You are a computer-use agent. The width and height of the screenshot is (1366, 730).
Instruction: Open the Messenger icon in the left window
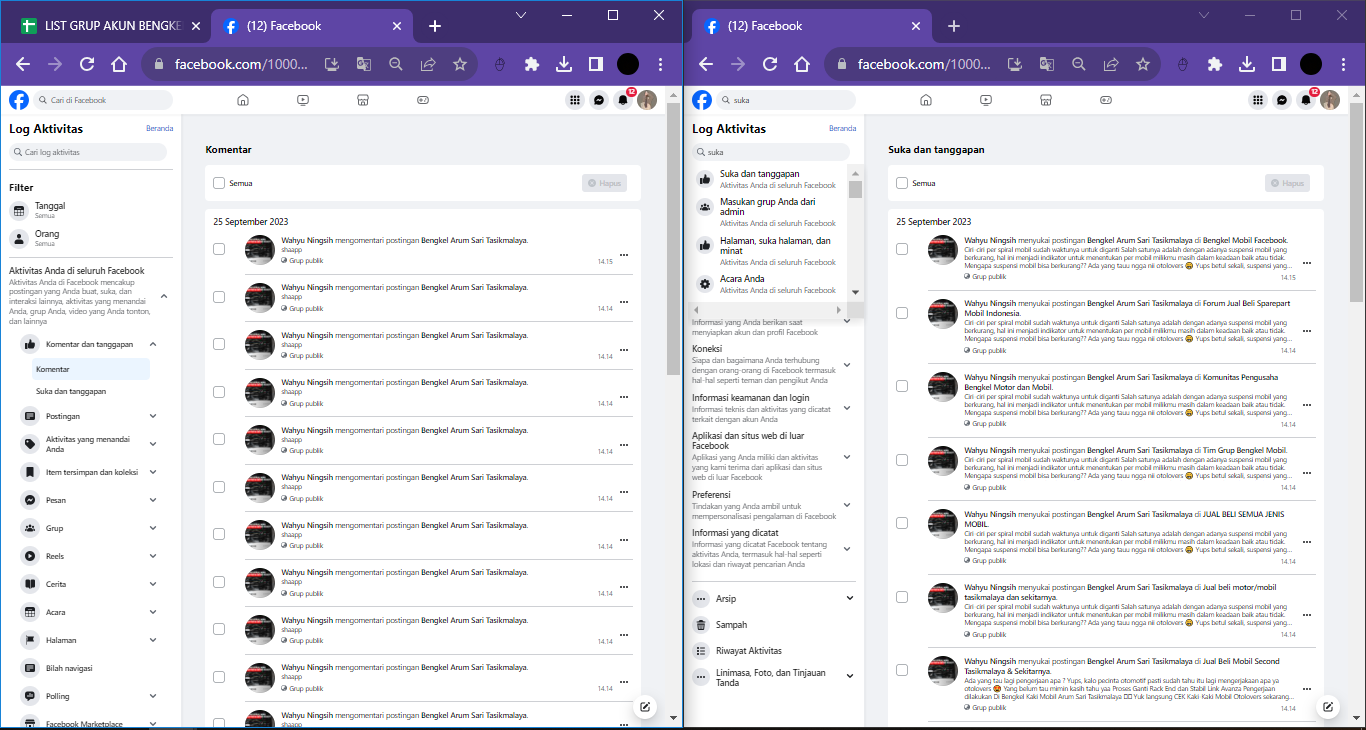tap(598, 100)
